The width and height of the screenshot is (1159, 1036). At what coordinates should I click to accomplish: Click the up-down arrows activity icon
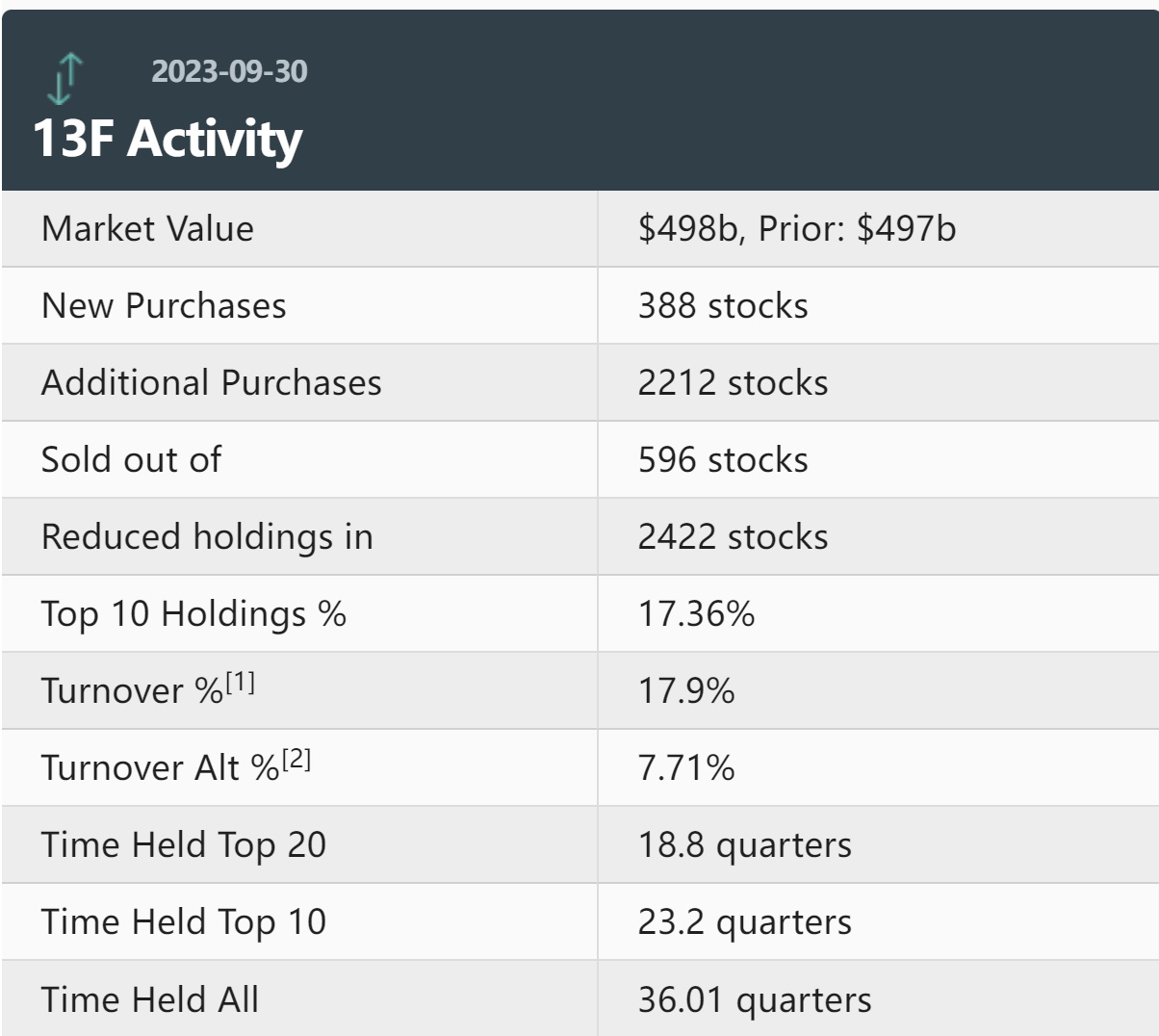[x=65, y=79]
